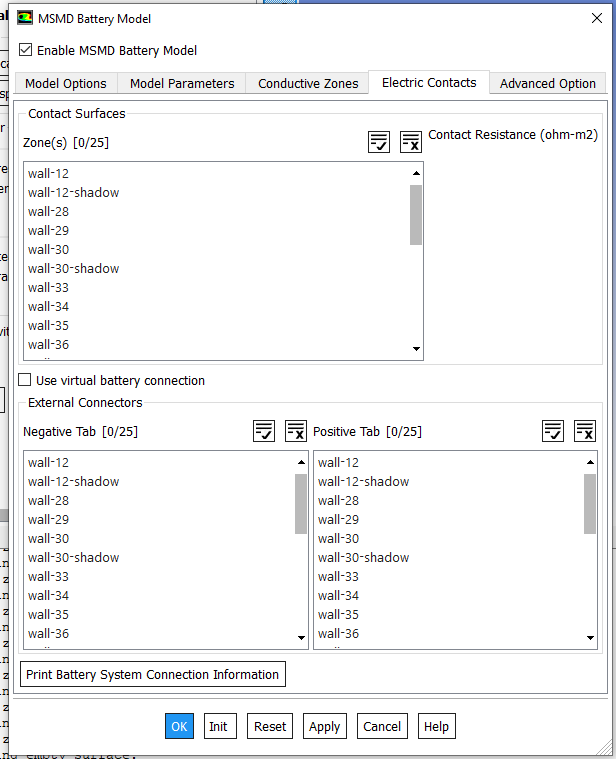
Task: Select all zones in Contact Surfaces list
Action: point(378,142)
